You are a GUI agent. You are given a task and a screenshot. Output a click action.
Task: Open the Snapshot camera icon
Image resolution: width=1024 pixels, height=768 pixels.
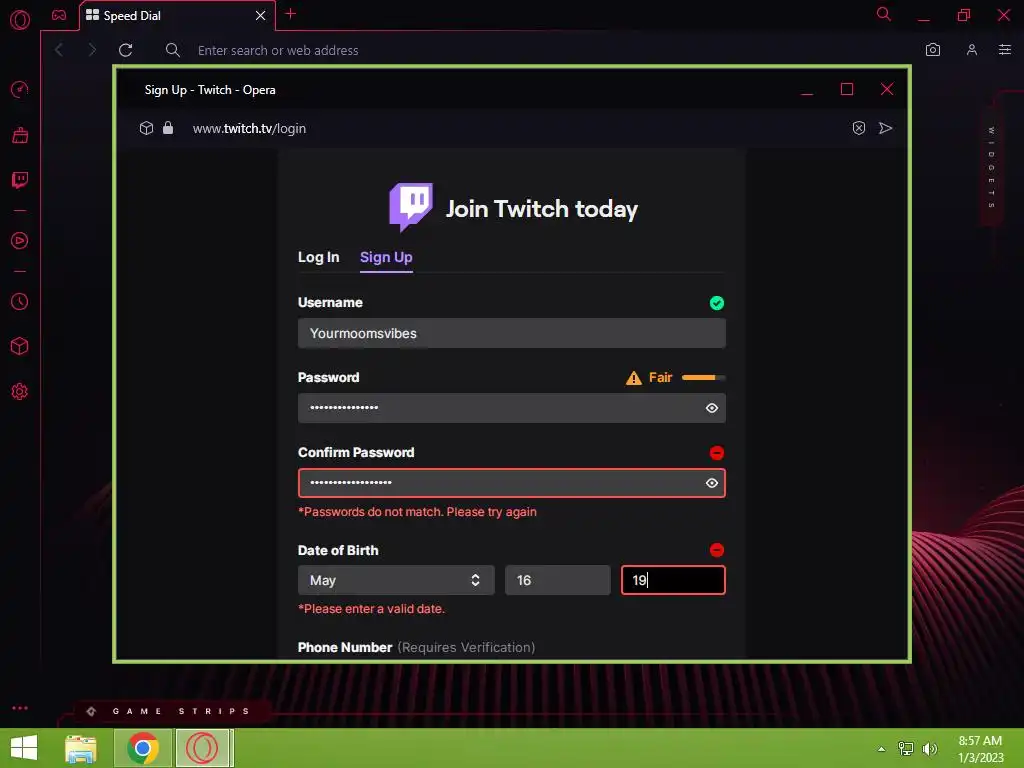coord(933,50)
